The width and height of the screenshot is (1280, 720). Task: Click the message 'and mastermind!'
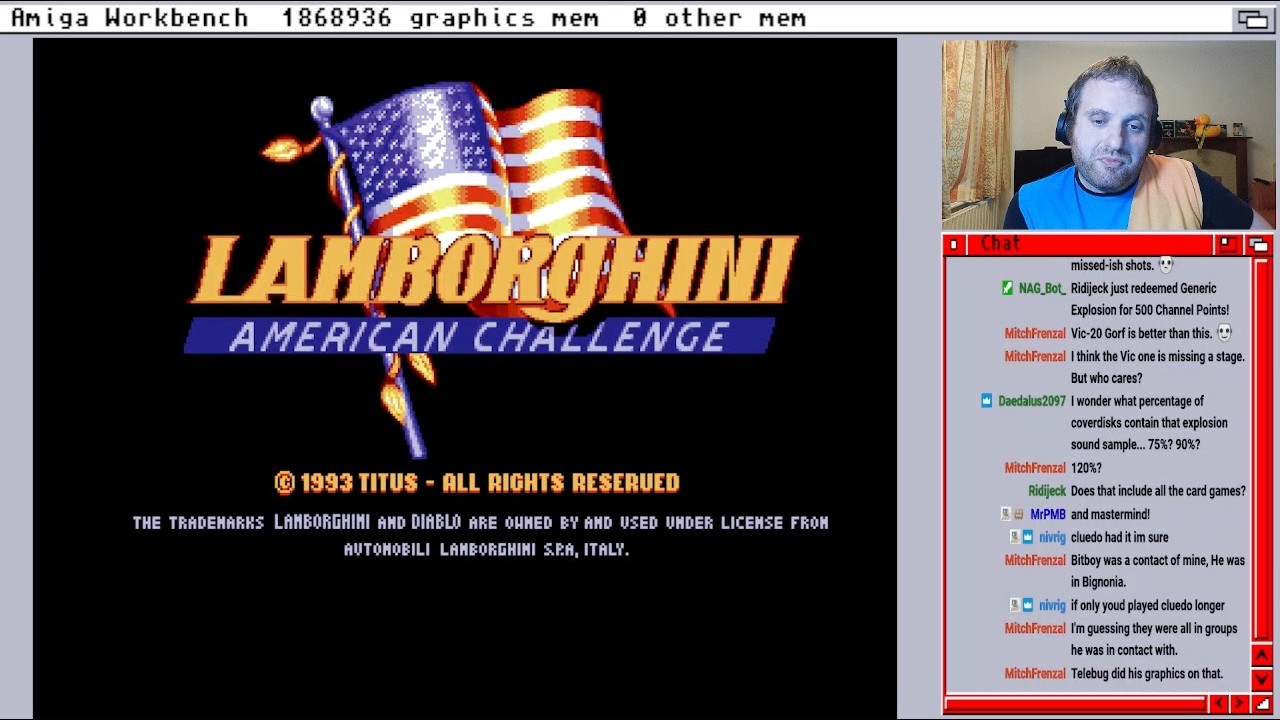pos(1110,514)
